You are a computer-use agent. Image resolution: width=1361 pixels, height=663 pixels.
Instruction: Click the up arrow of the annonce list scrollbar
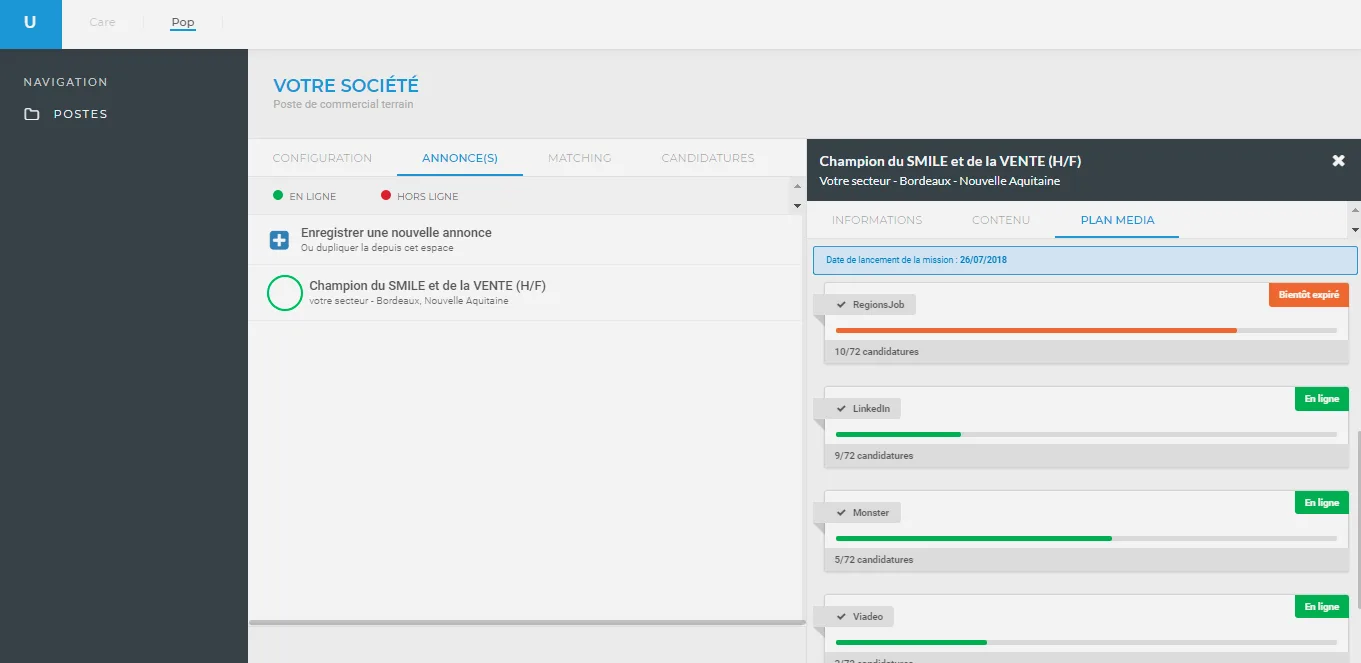(797, 186)
